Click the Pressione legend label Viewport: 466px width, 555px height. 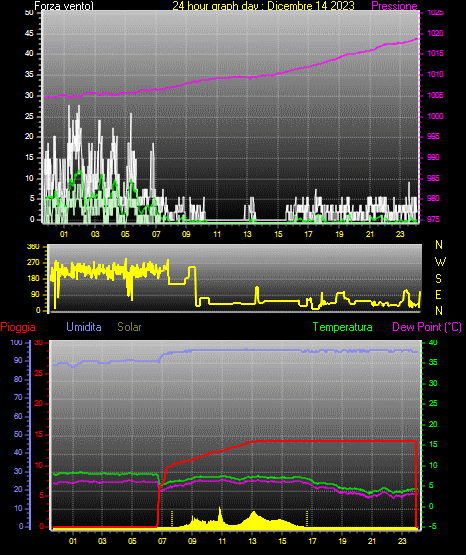[x=394, y=6]
